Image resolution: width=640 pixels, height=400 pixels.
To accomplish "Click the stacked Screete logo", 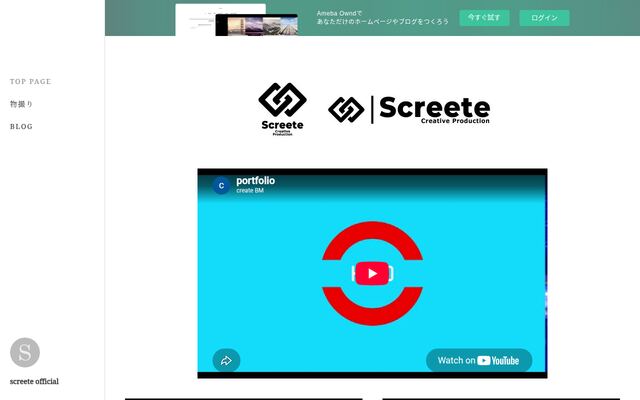I will (x=282, y=109).
